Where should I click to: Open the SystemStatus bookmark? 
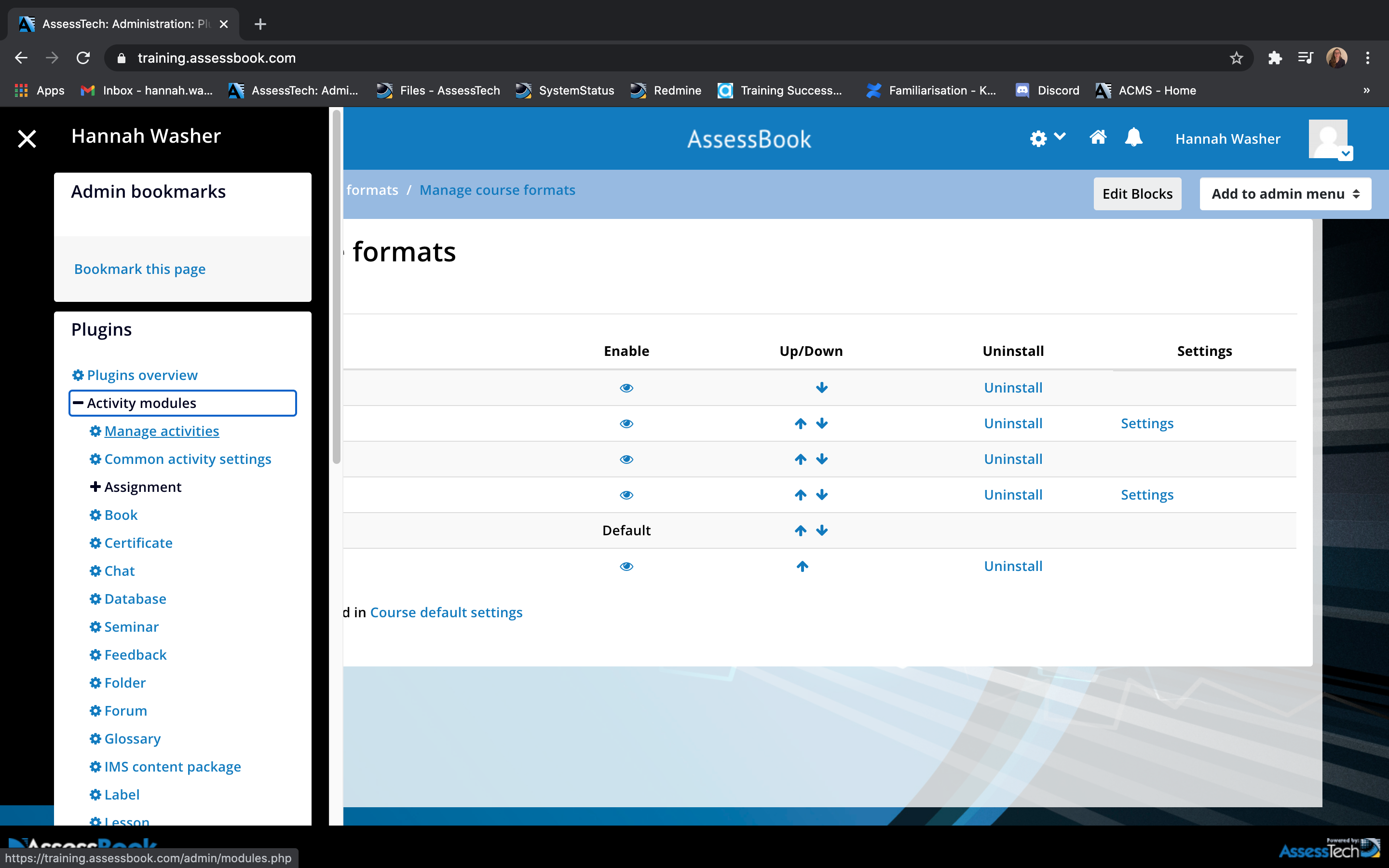pos(565,90)
